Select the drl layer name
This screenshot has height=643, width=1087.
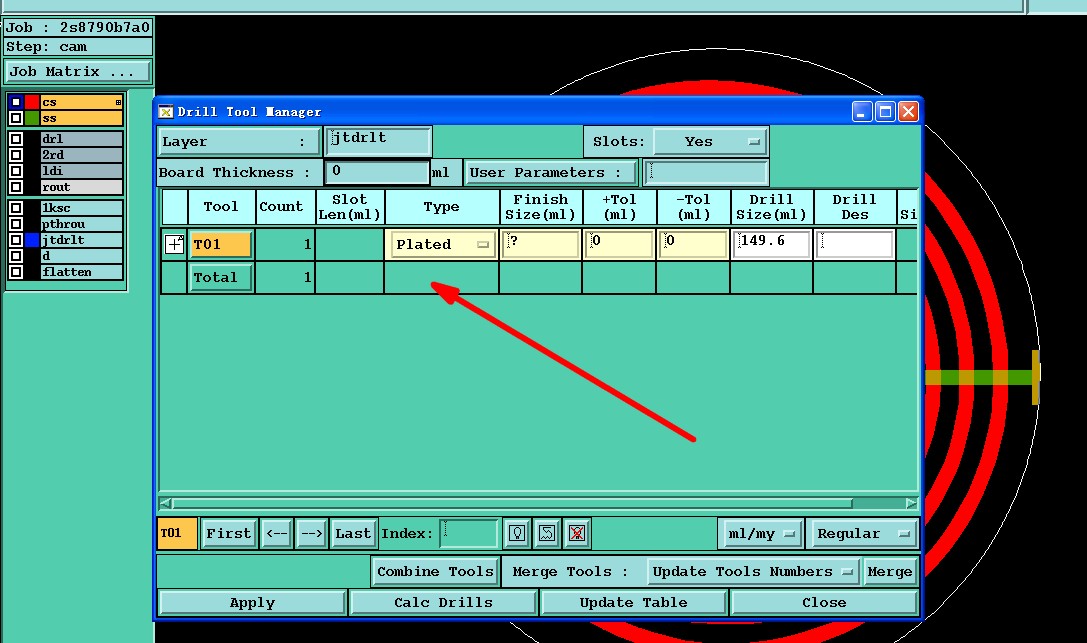[x=82, y=139]
